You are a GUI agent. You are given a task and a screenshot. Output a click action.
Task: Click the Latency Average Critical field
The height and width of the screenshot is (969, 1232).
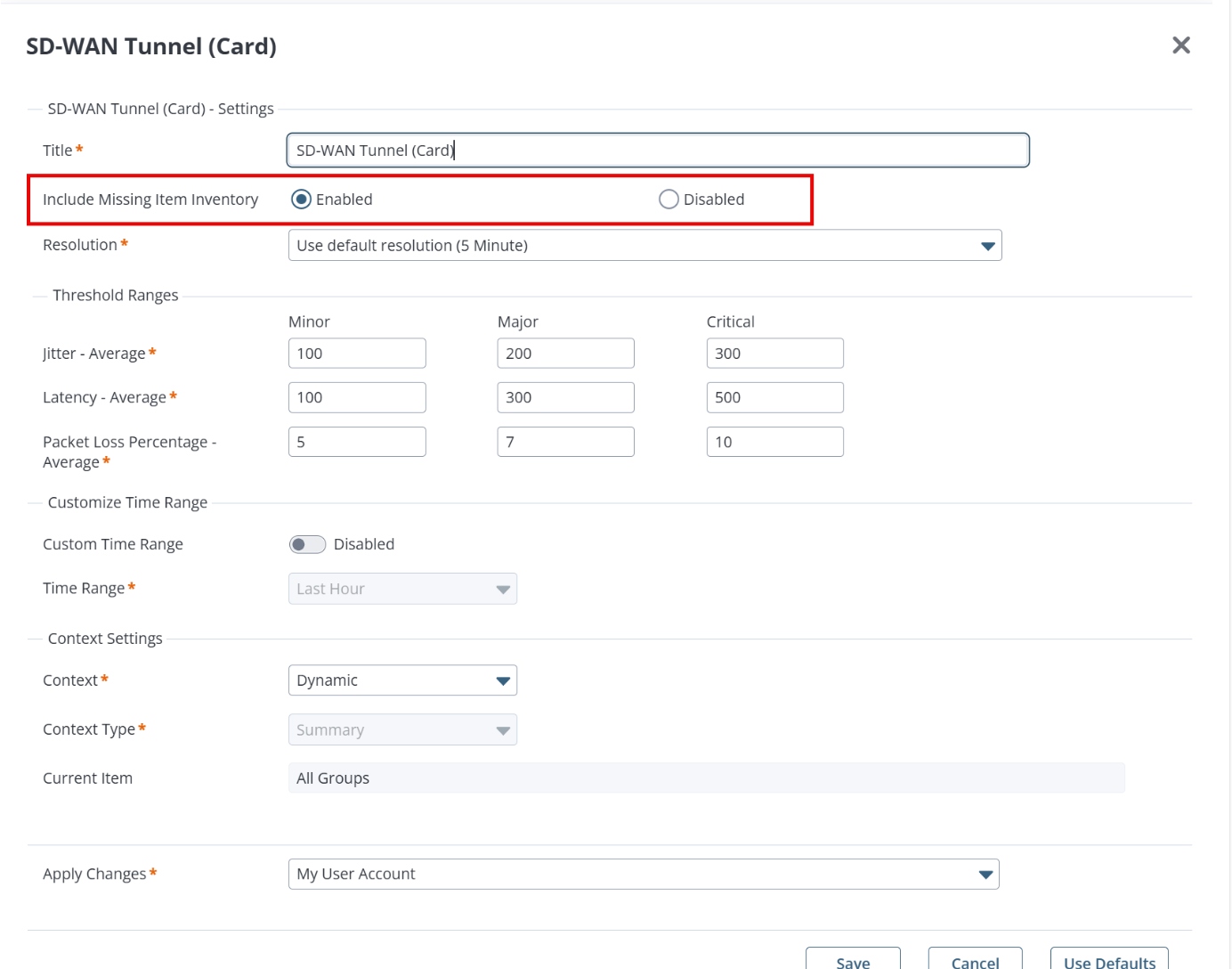pos(774,397)
